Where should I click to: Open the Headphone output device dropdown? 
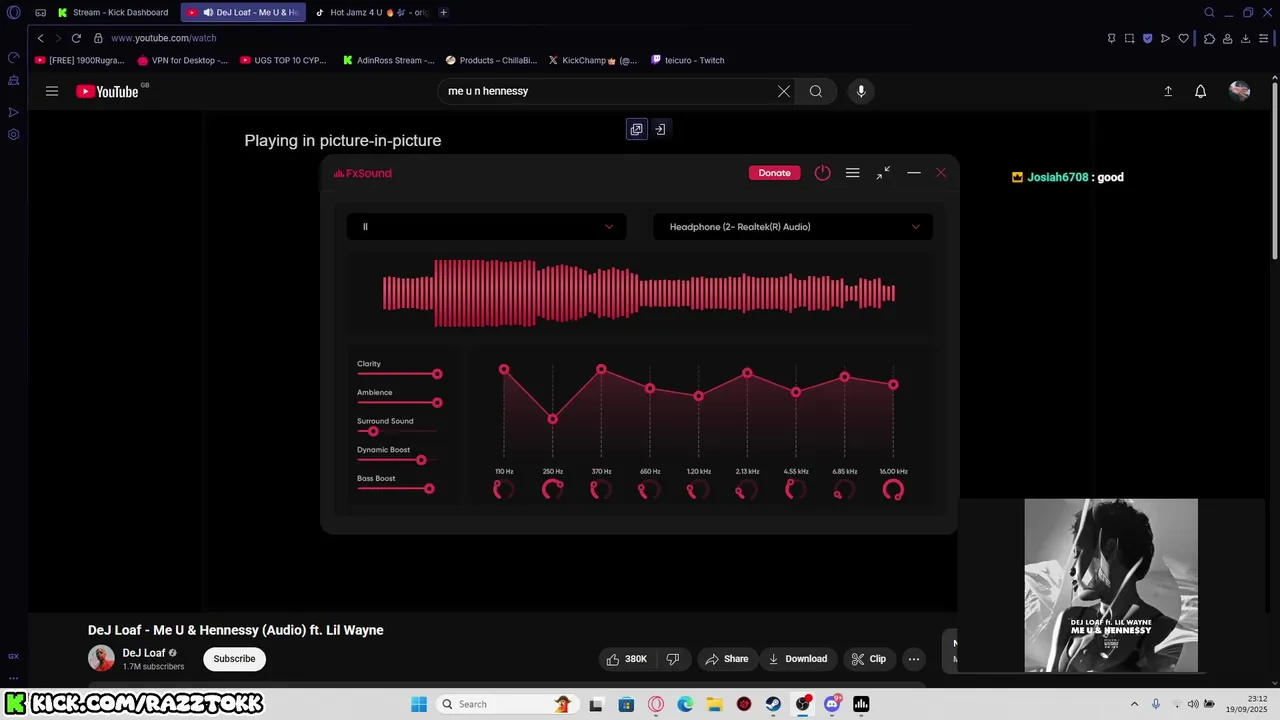(793, 227)
